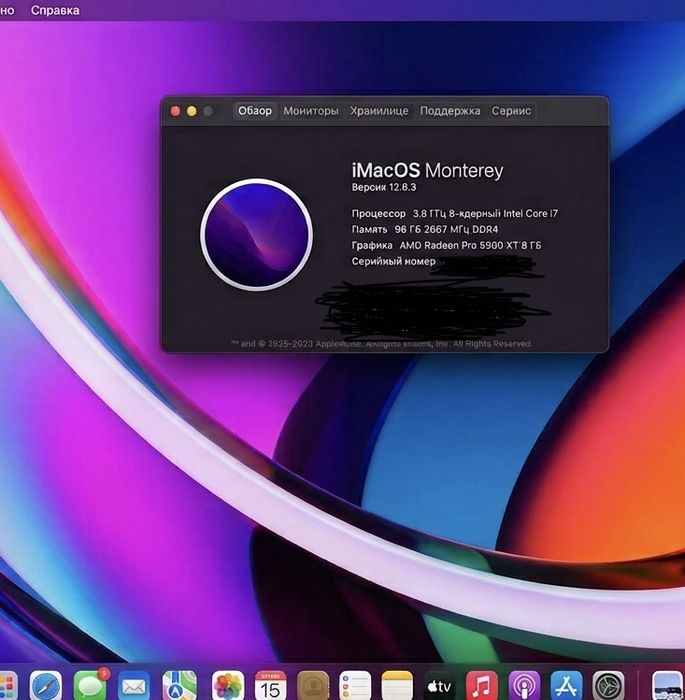The width and height of the screenshot is (685, 700).
Task: Open Calendar showing 15 in the Dock
Action: click(x=270, y=686)
